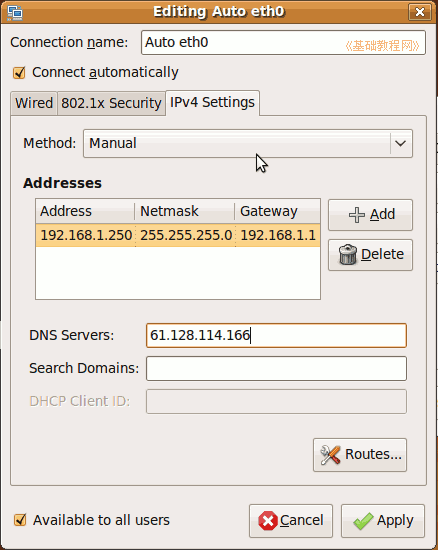Image resolution: width=438 pixels, height=550 pixels.
Task: Select gateway cell 192.168.1.1
Action: tap(278, 235)
